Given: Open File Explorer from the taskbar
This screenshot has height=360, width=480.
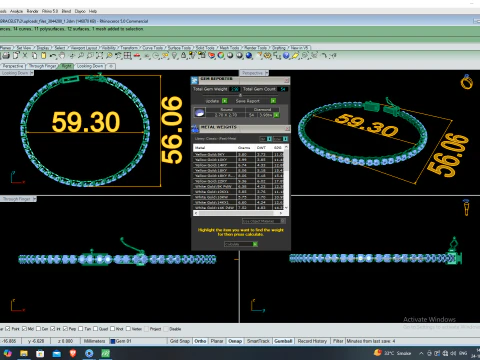Looking at the screenshot, I should click(24, 353).
